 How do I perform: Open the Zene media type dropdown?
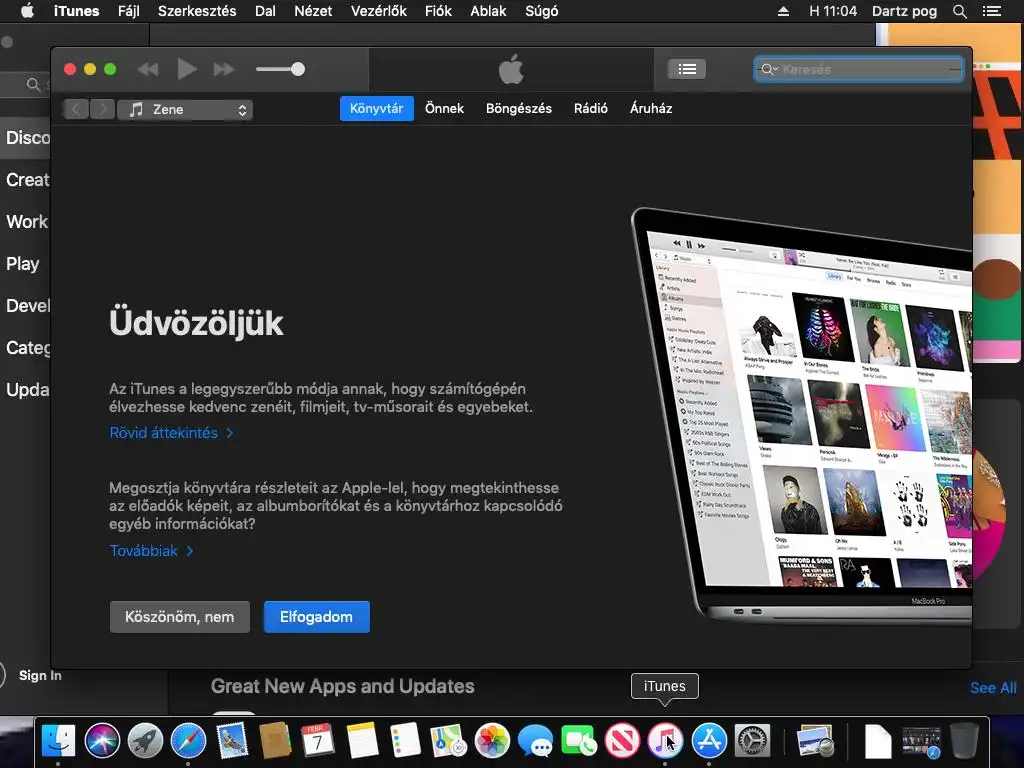click(x=185, y=110)
